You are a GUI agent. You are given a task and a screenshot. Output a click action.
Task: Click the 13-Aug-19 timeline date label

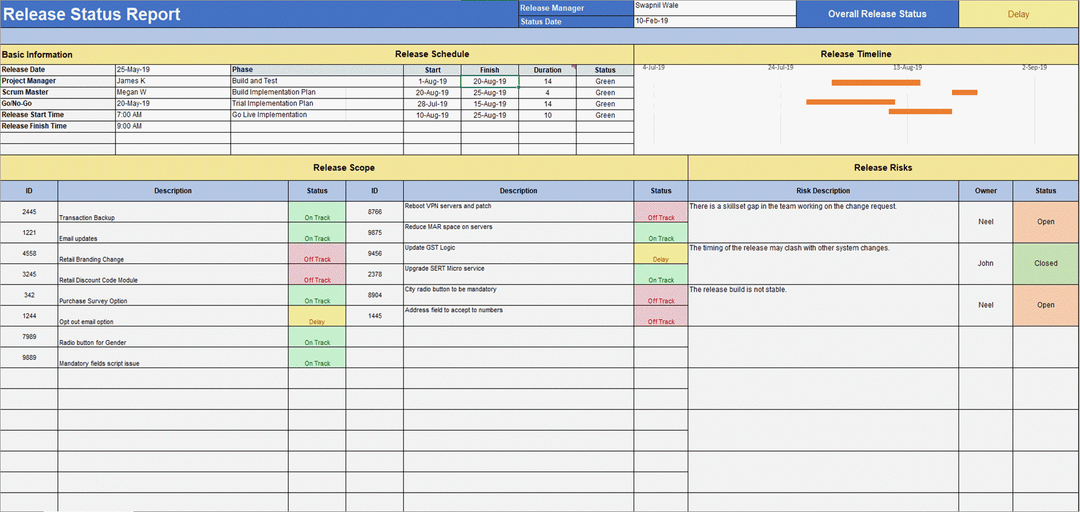pyautogui.click(x=907, y=68)
